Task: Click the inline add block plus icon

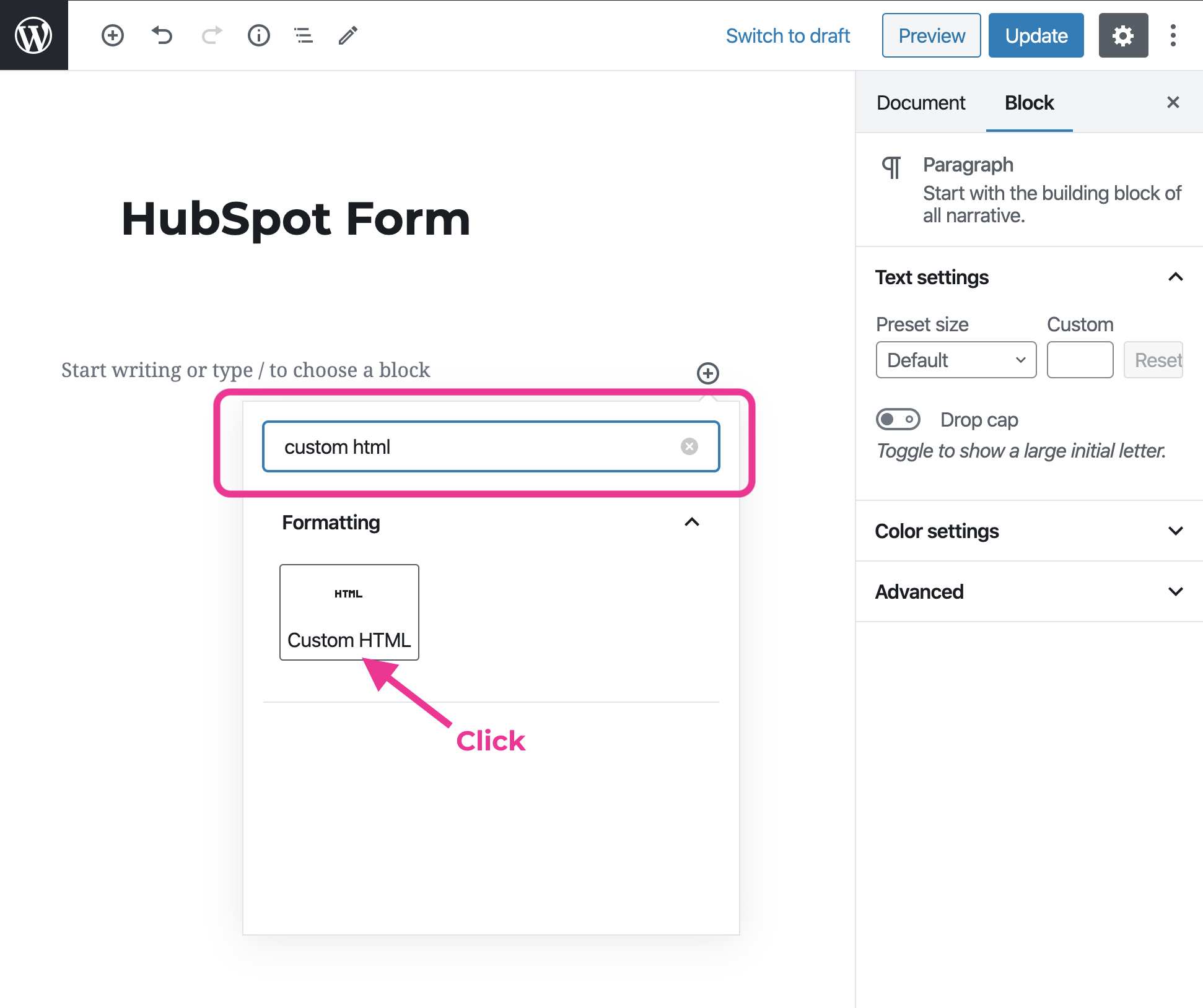Action: [708, 373]
